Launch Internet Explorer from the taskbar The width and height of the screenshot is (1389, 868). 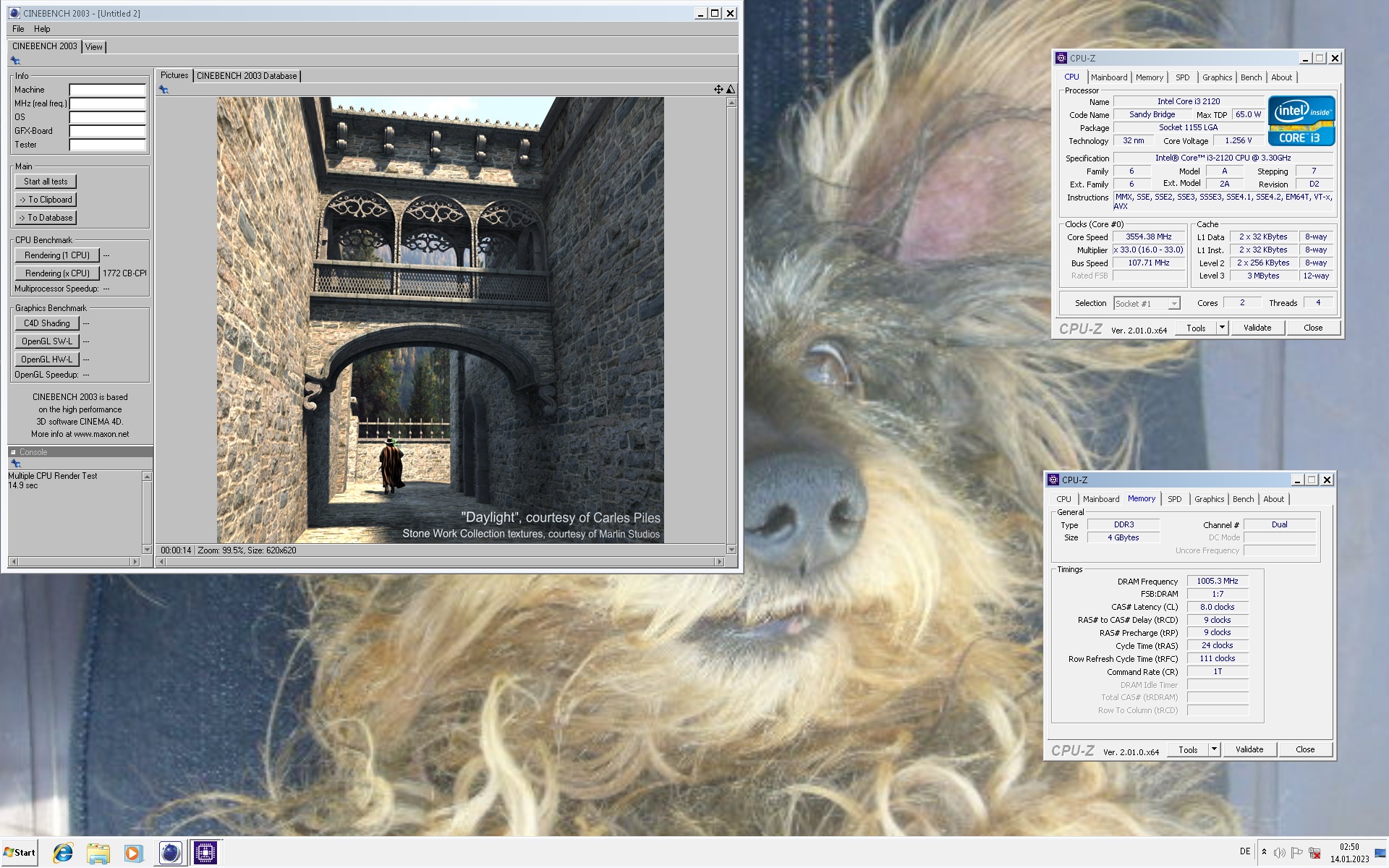tap(63, 854)
